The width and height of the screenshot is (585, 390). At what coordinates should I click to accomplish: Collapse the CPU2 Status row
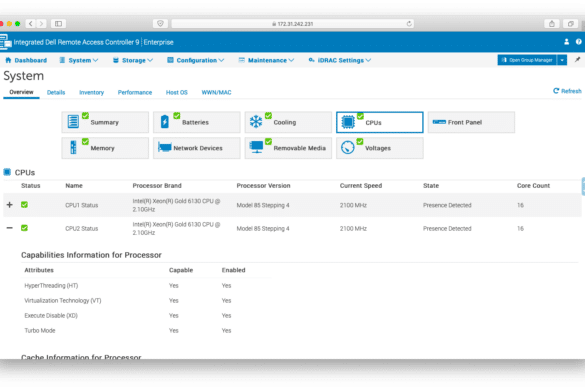point(10,228)
